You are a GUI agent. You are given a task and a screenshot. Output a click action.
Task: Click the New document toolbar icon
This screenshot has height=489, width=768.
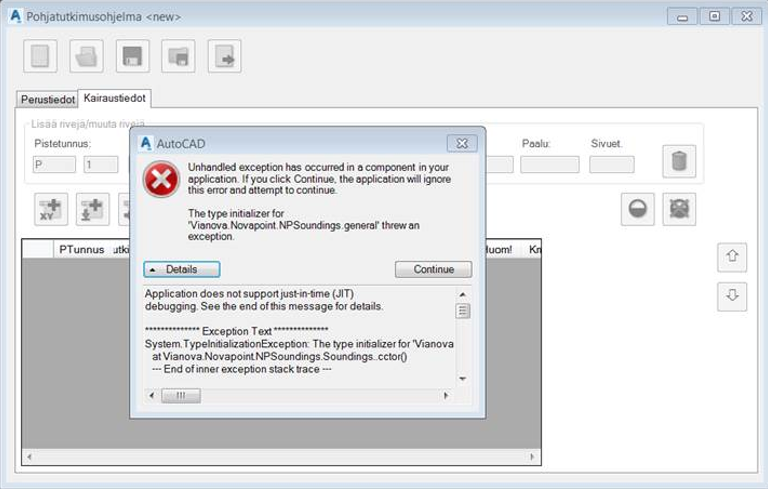click(x=40, y=56)
